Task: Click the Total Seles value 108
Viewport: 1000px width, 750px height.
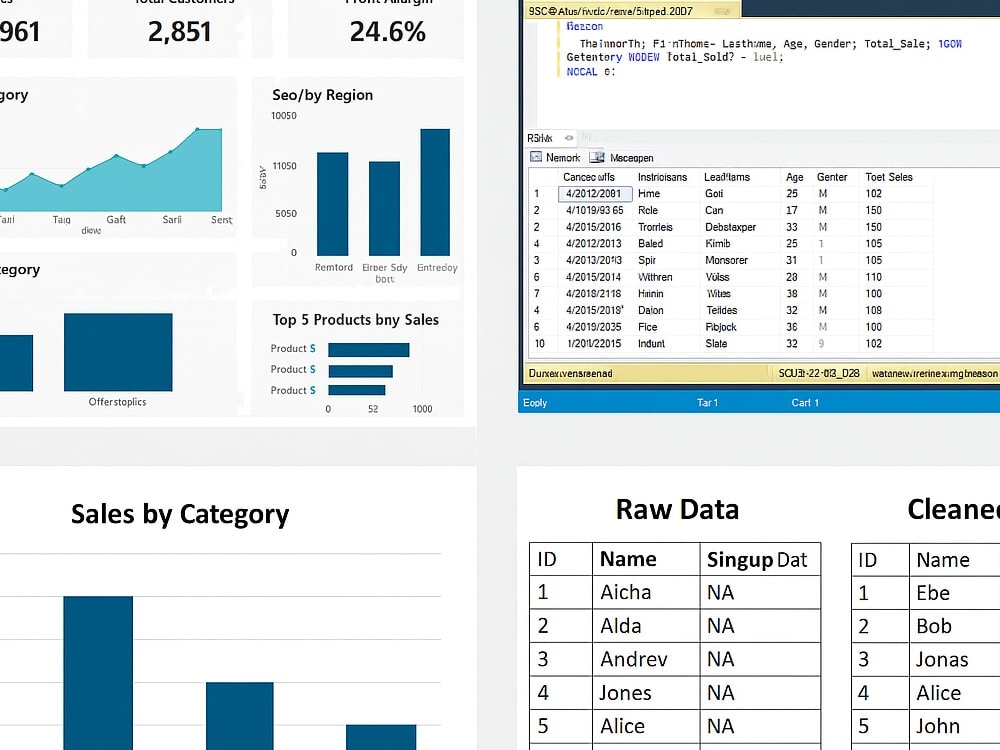Action: click(x=874, y=310)
